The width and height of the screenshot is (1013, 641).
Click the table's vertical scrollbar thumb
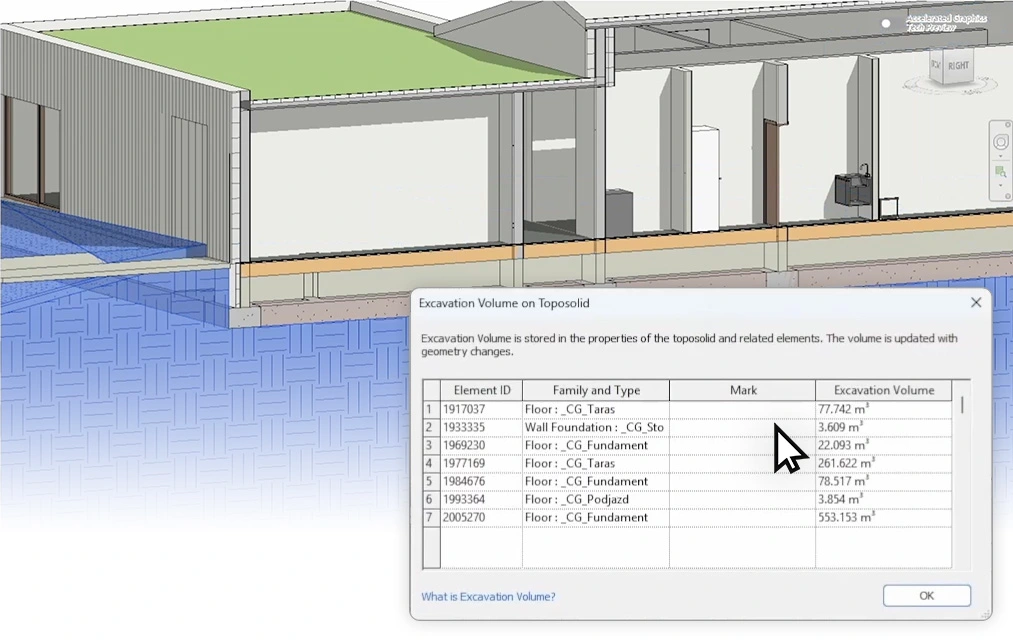pyautogui.click(x=962, y=406)
